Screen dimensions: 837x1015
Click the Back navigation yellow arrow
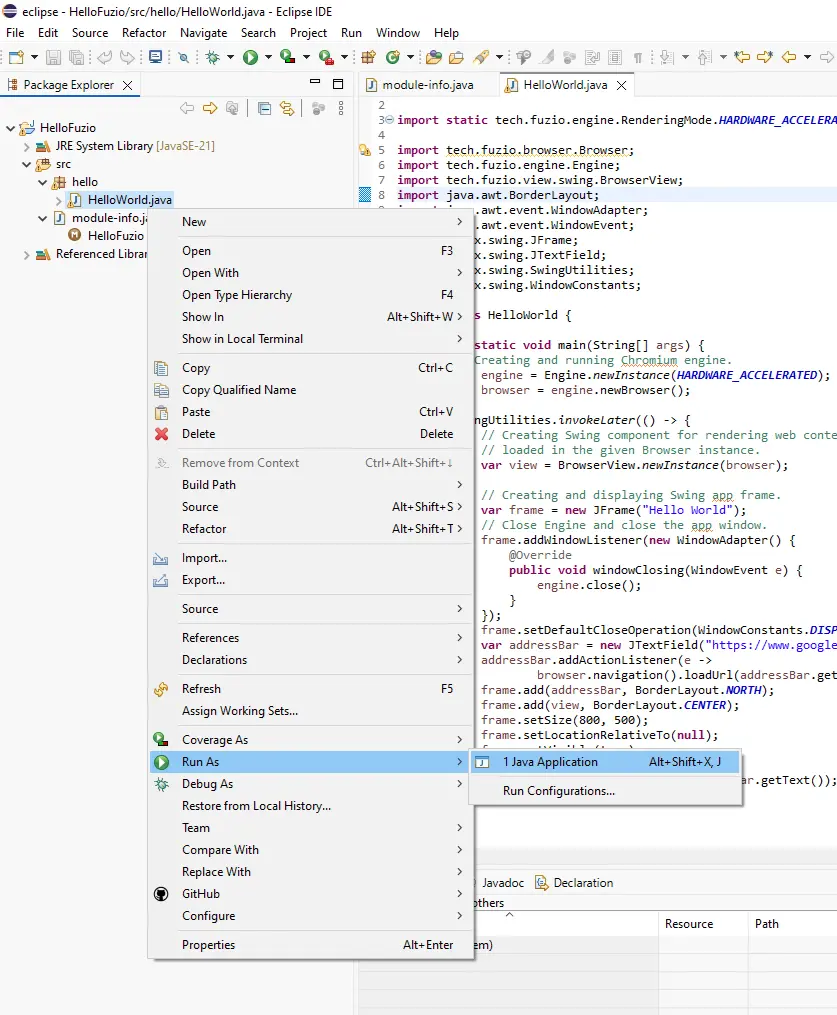(788, 58)
